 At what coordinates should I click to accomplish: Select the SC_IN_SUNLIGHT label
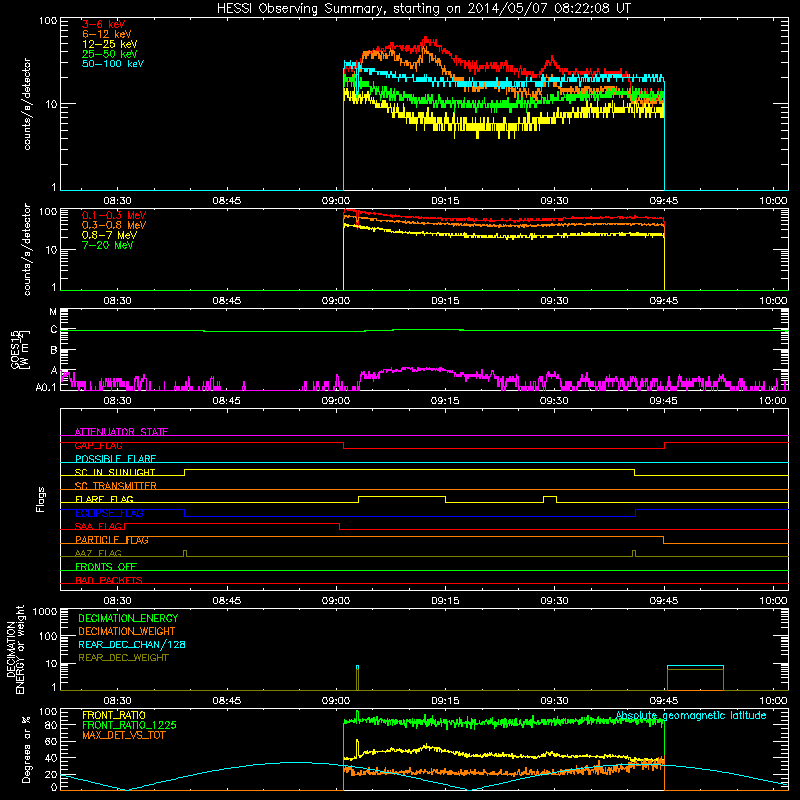tap(115, 472)
